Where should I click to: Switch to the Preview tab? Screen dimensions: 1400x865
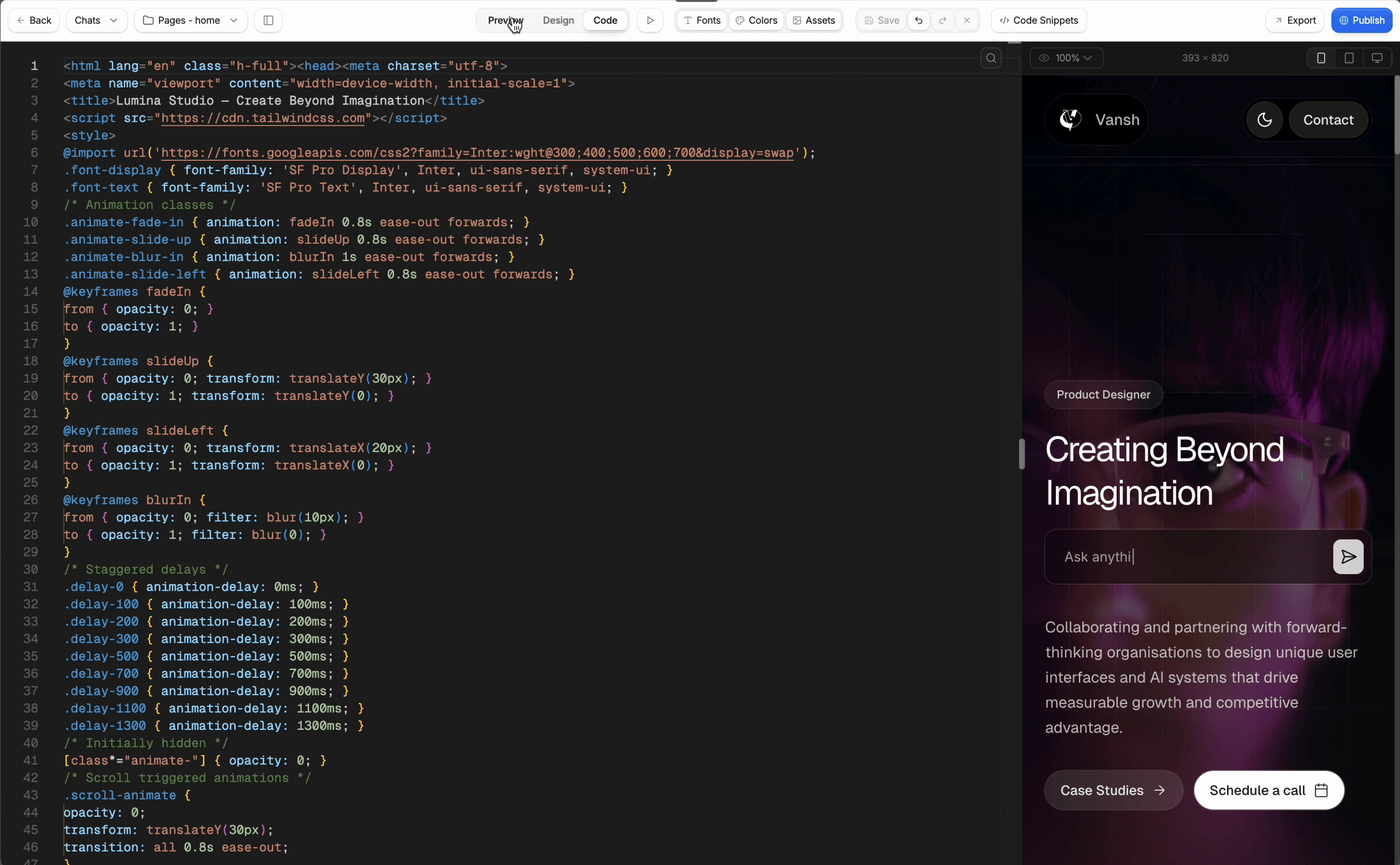(505, 21)
